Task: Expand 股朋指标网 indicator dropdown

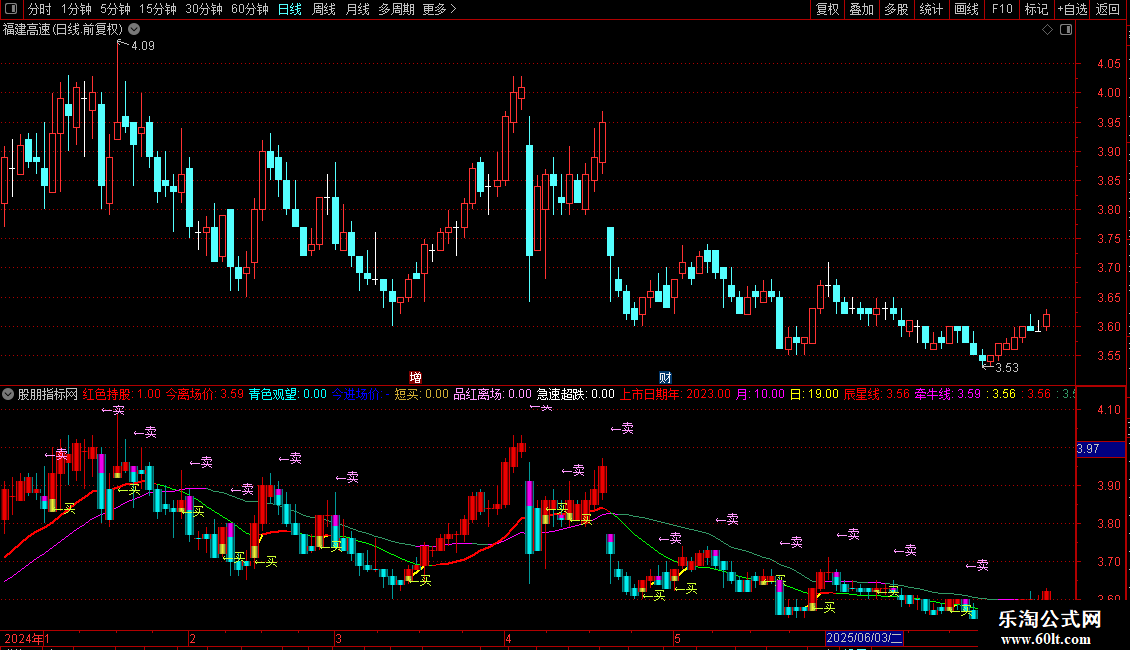Action: coord(8,394)
